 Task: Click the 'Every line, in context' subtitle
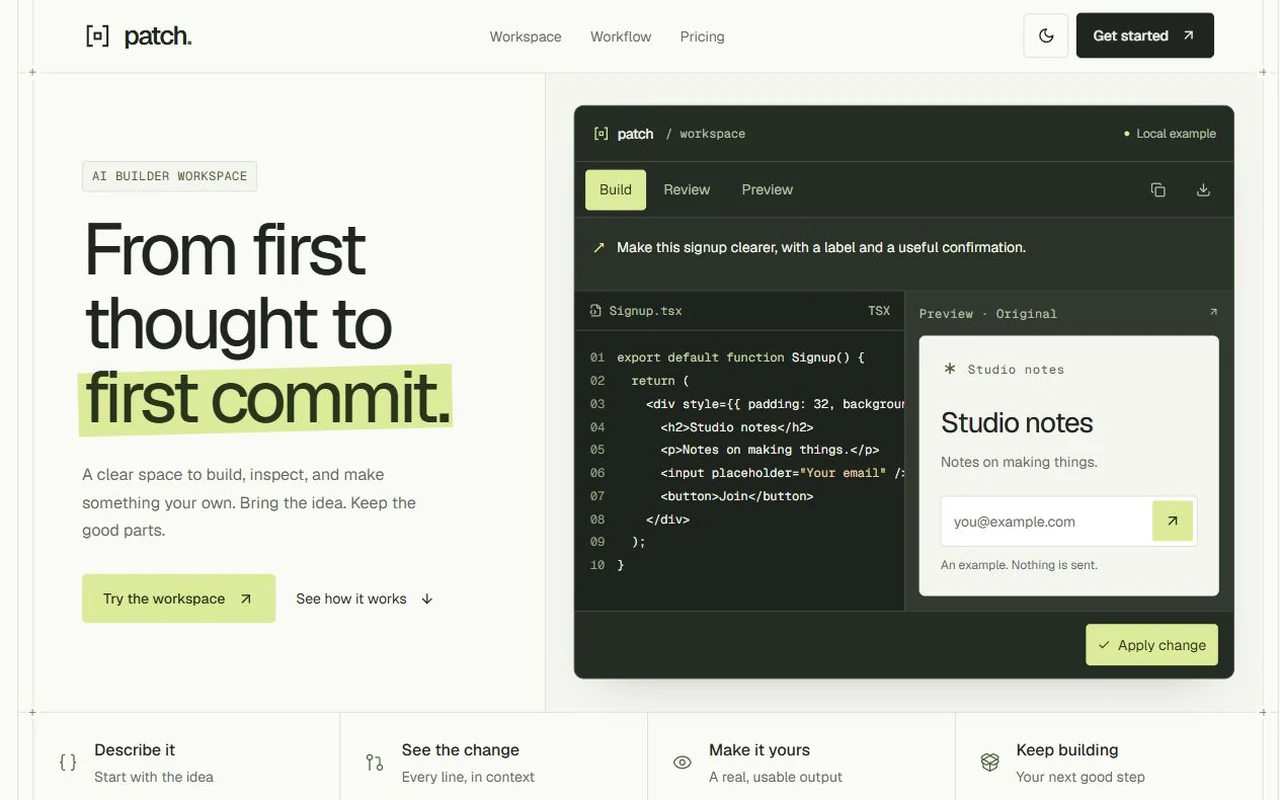pos(468,777)
